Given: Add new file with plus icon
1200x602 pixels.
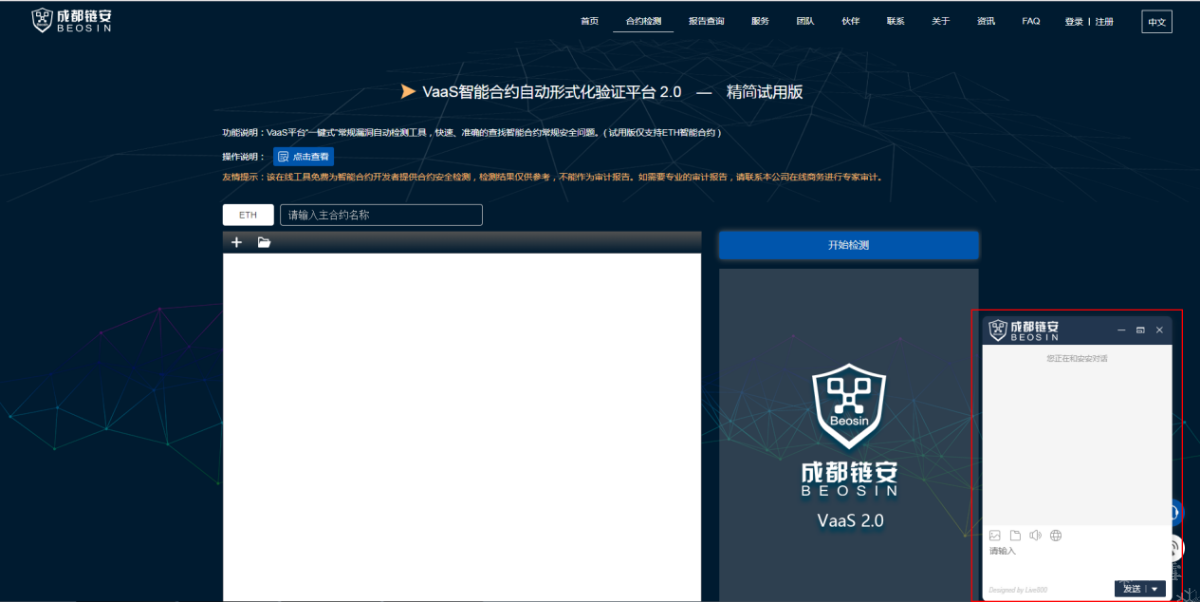Looking at the screenshot, I should click(236, 242).
